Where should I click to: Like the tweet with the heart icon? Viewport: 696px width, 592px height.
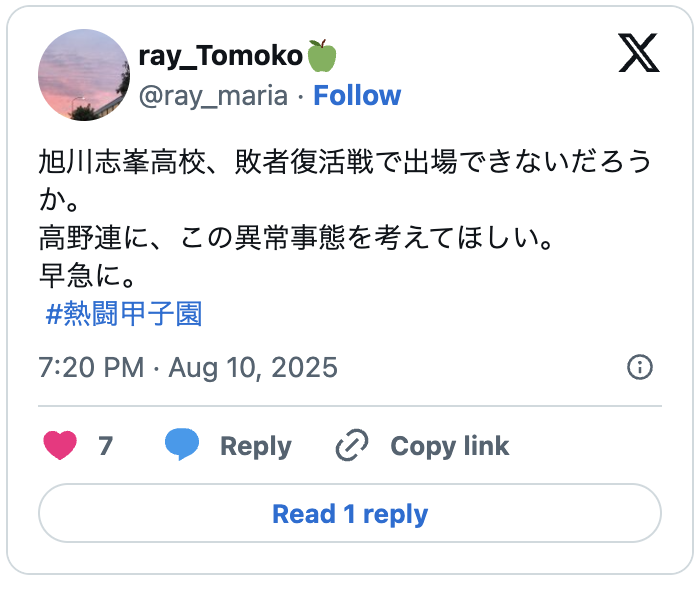60,446
